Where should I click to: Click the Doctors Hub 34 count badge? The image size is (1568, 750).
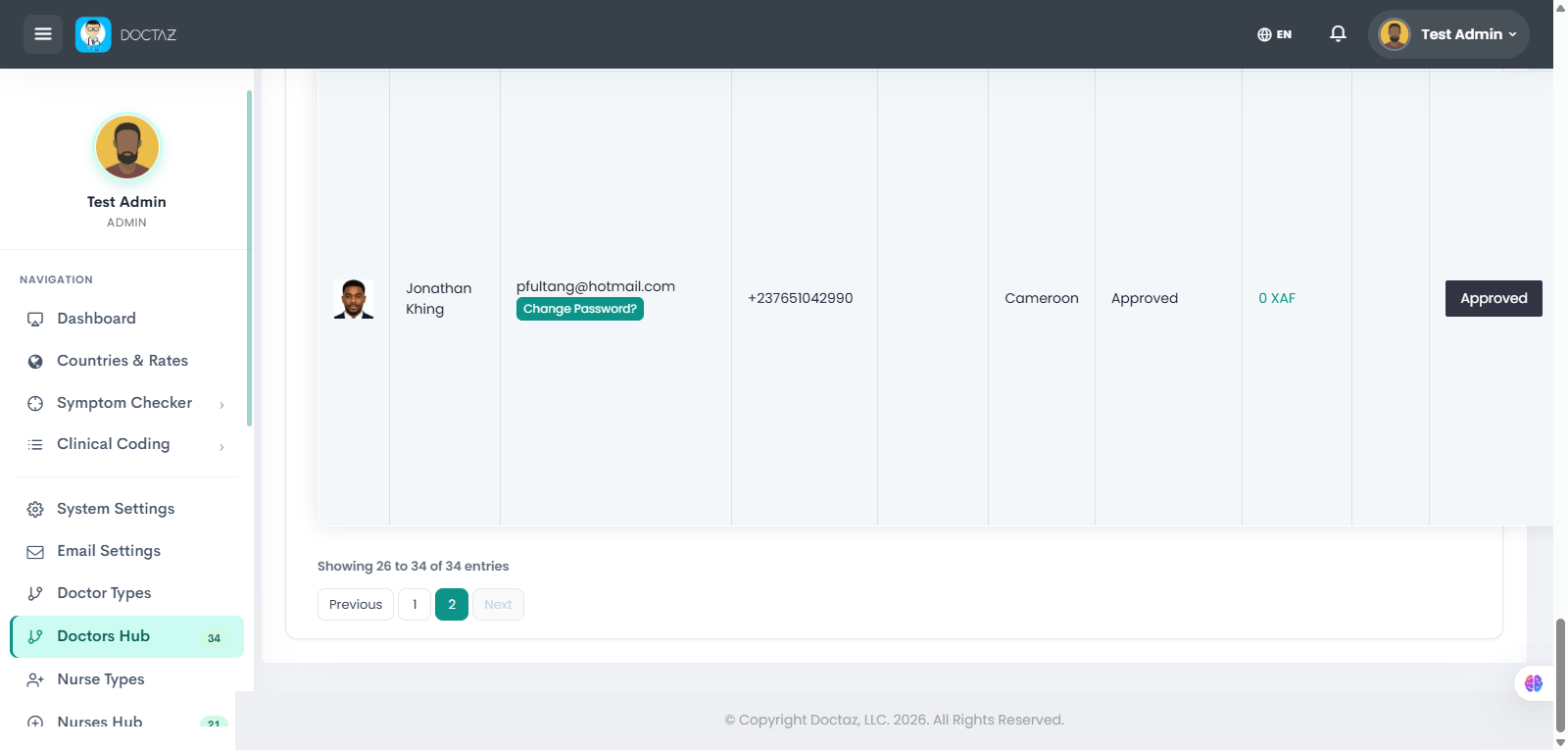tap(214, 638)
